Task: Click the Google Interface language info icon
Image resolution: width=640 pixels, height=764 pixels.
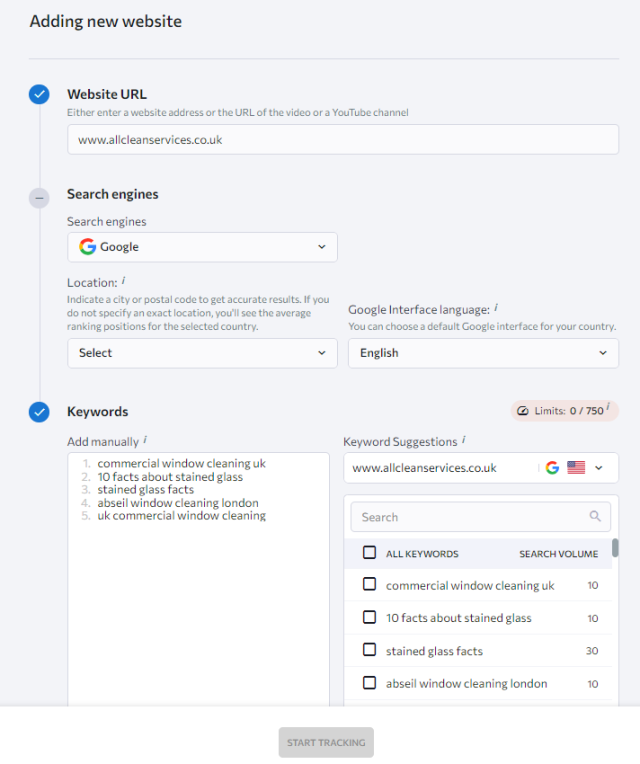Action: click(496, 309)
